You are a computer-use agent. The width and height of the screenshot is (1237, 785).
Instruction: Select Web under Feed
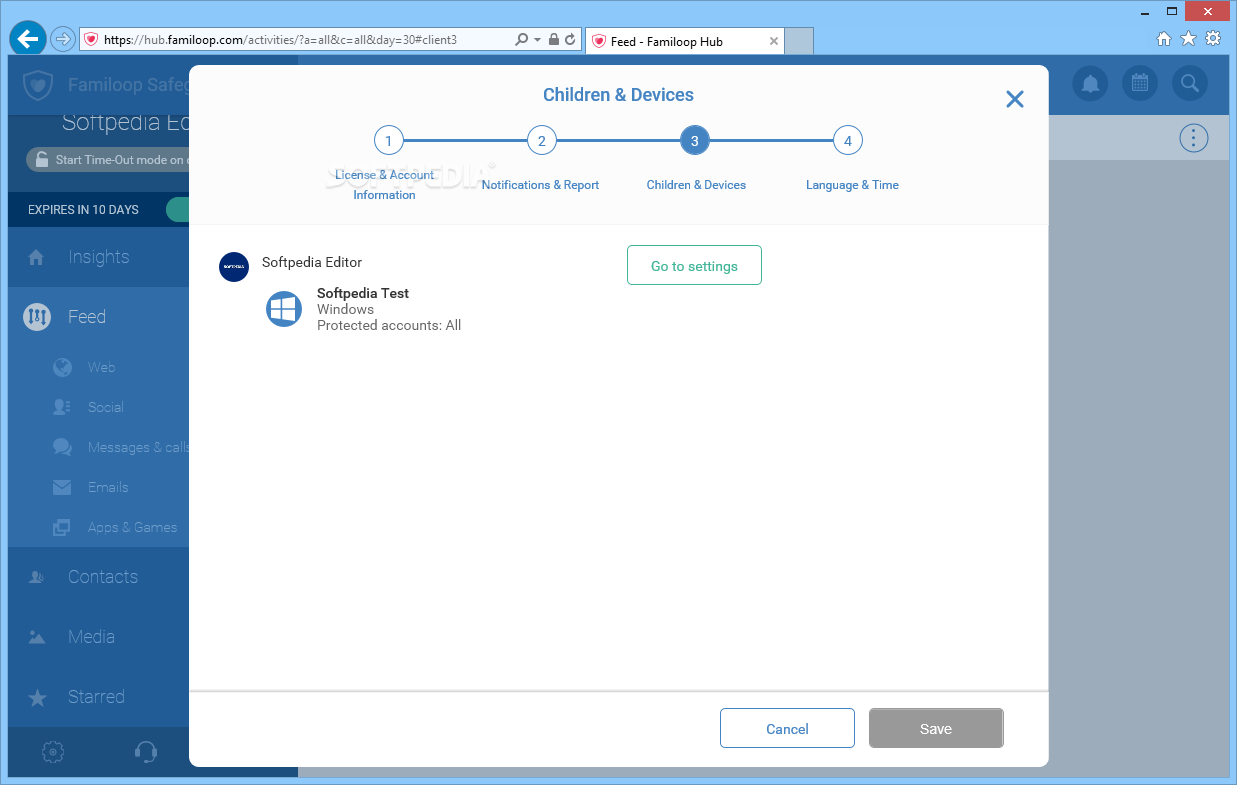(x=101, y=367)
